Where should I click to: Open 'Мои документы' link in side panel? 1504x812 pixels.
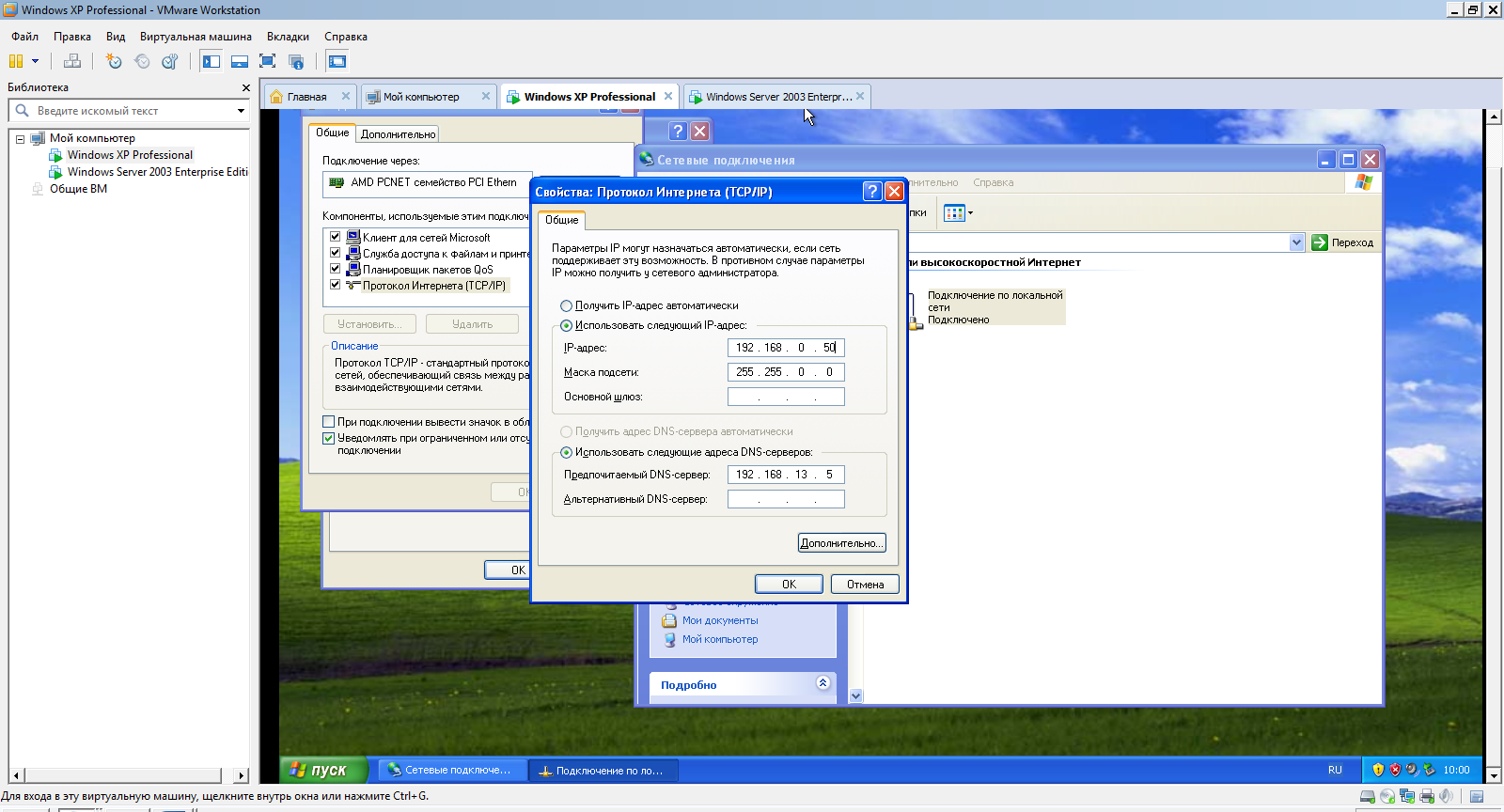click(x=720, y=620)
